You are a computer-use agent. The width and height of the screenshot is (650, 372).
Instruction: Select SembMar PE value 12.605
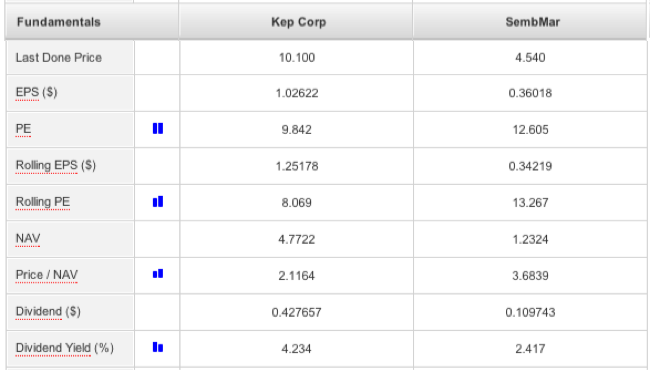(530, 130)
